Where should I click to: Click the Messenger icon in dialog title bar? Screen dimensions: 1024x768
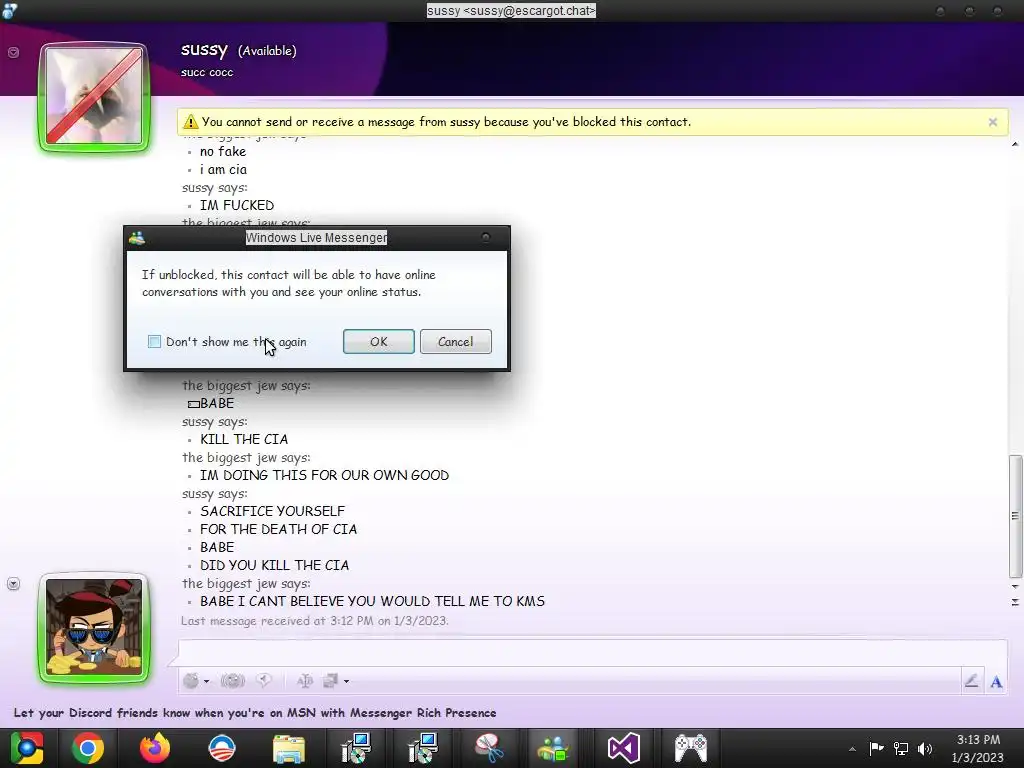click(136, 238)
